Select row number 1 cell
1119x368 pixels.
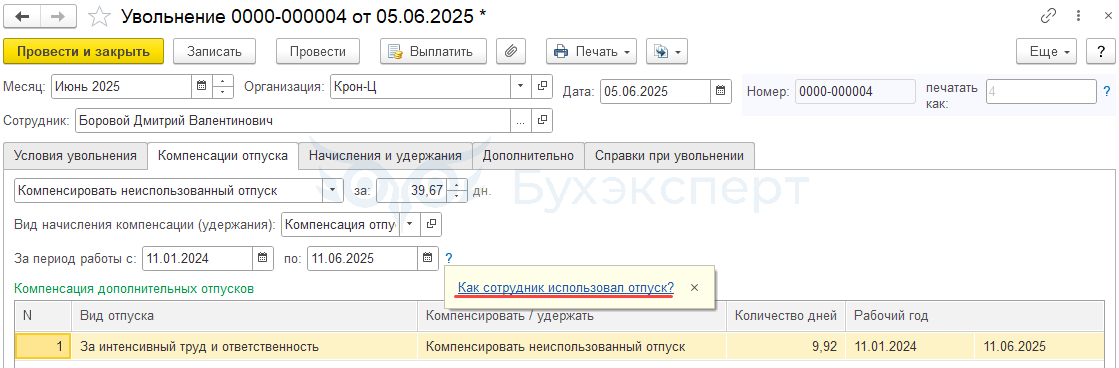coord(43,347)
